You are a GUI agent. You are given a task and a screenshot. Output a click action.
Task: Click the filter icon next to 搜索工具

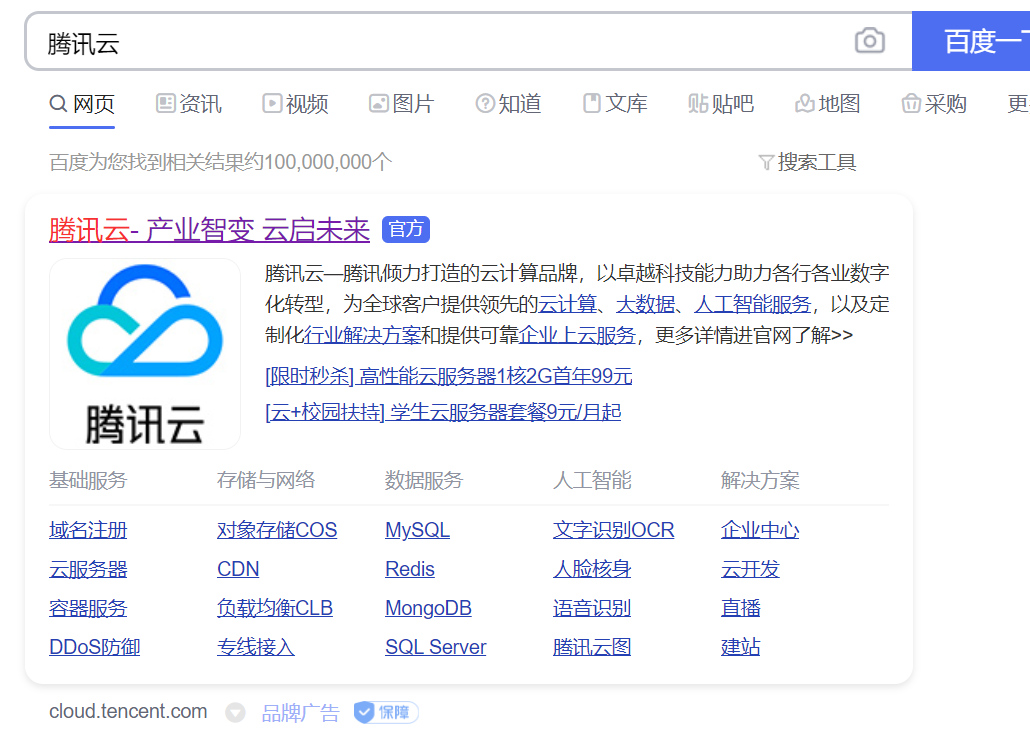coord(767,162)
